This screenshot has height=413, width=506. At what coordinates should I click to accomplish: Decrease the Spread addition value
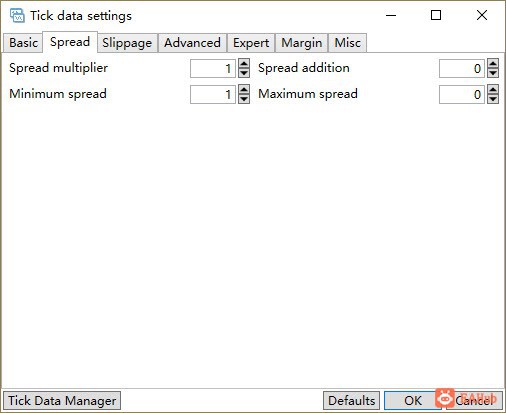(x=493, y=73)
